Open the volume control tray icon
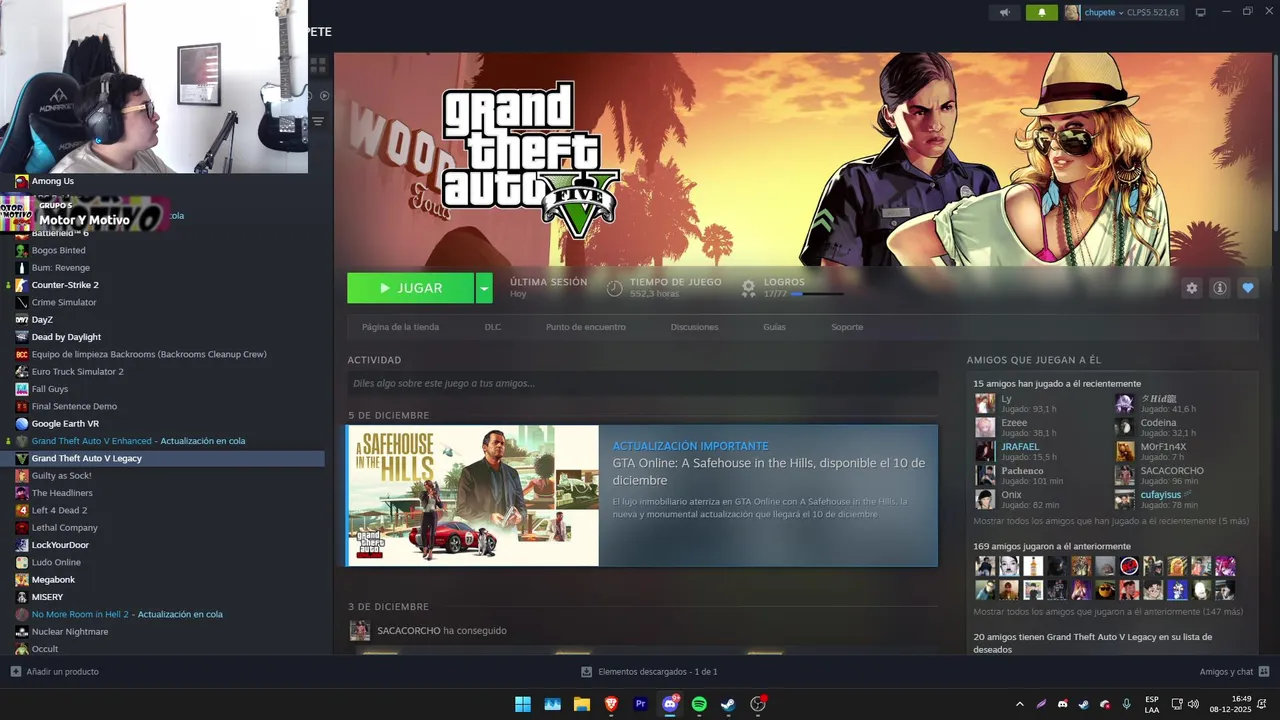Screen dimensions: 1280x720 pos(1193,704)
